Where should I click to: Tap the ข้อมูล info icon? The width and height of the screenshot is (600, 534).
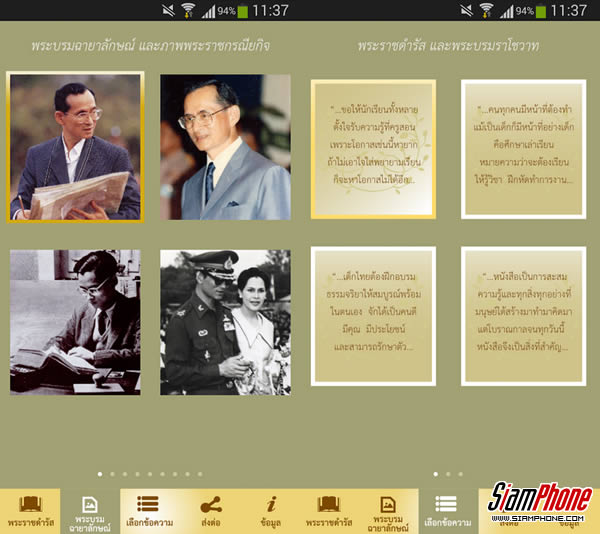[x=270, y=510]
